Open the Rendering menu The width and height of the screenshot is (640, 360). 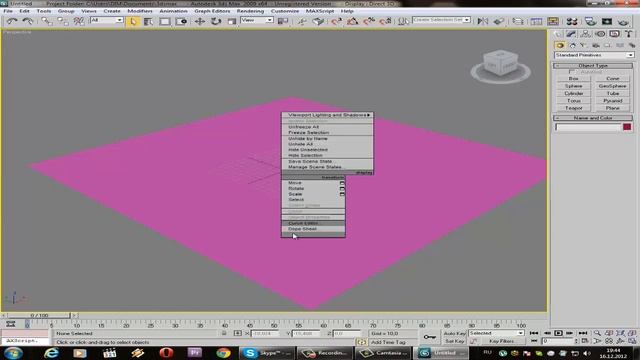(x=250, y=11)
